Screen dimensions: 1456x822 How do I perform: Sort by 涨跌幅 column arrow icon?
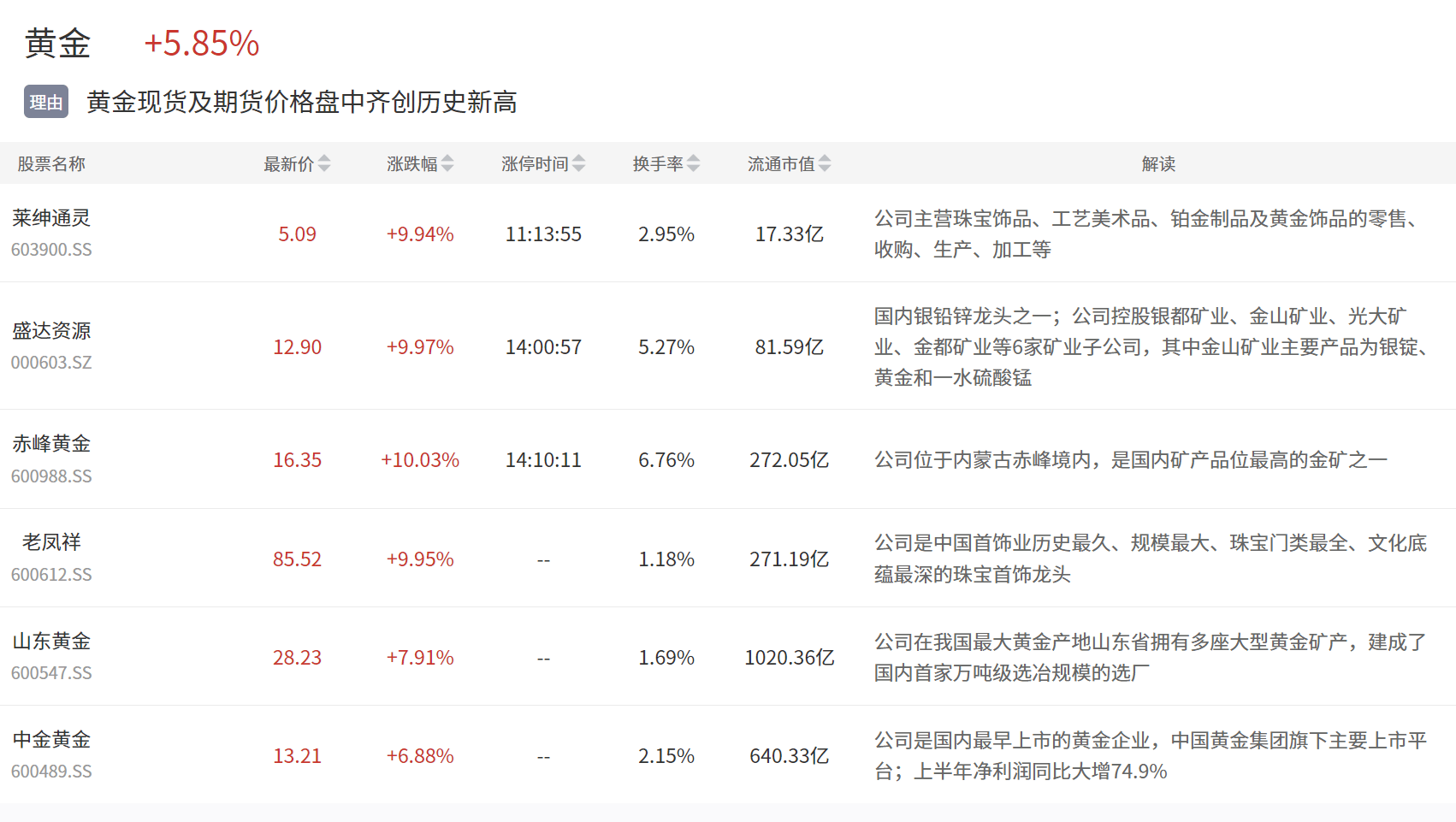coord(447,163)
